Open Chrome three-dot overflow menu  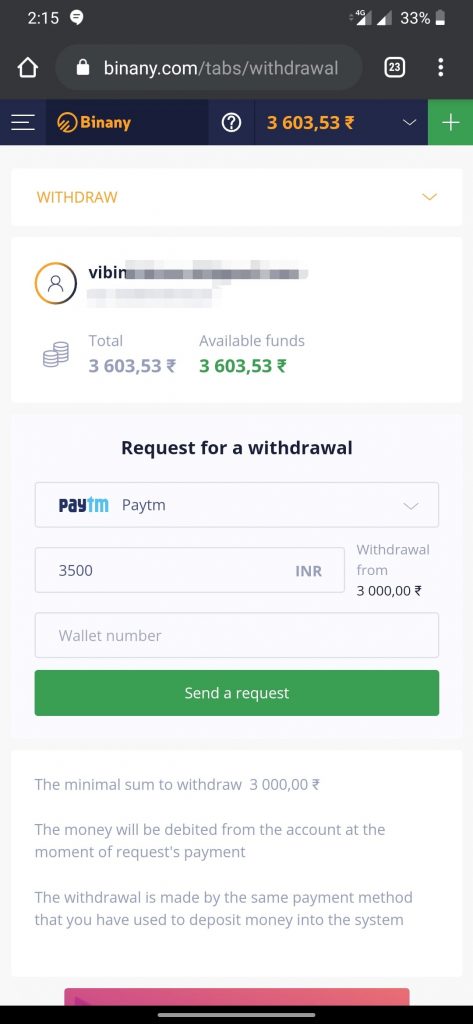point(440,67)
